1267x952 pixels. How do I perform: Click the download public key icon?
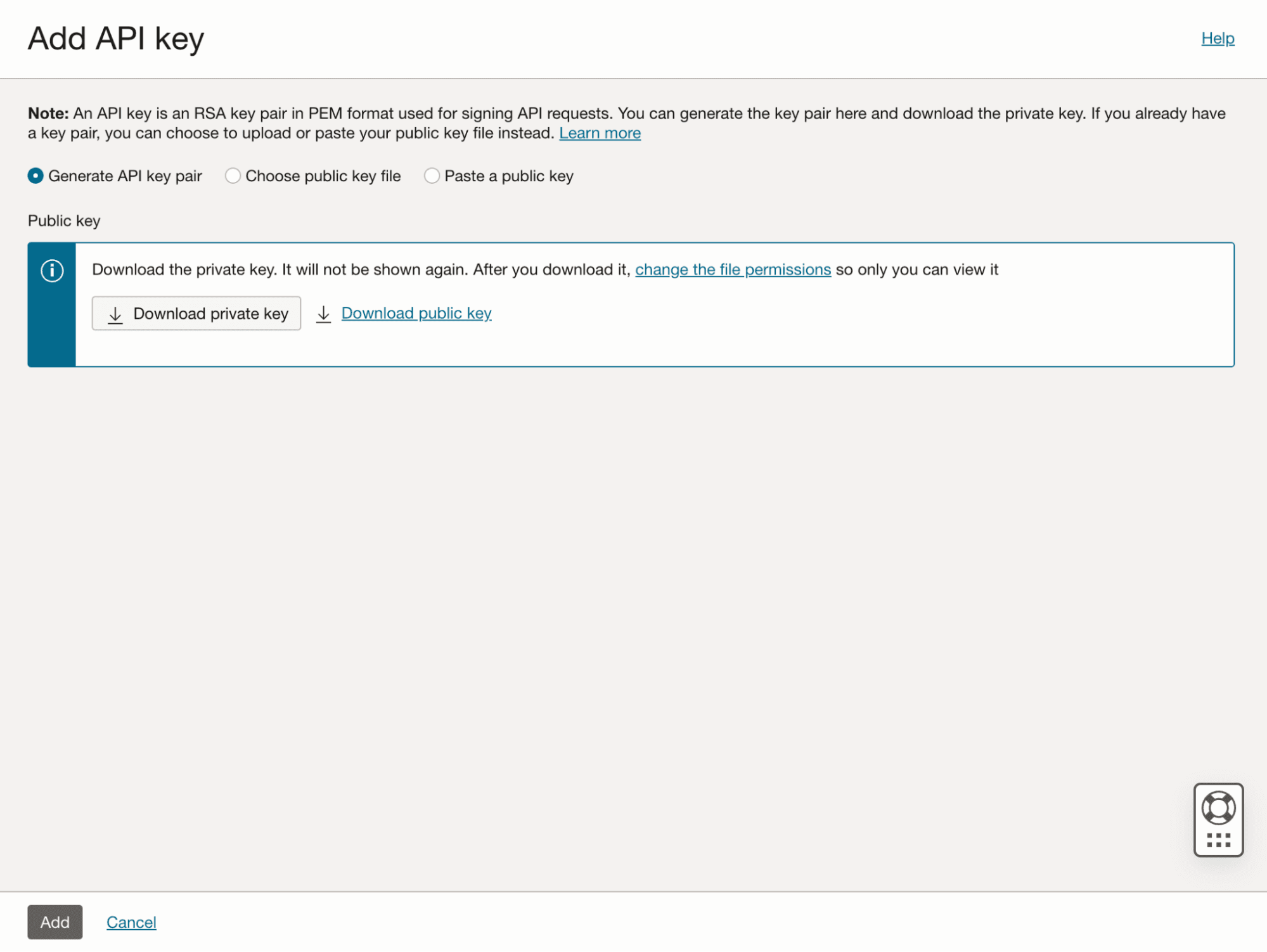pyautogui.click(x=325, y=313)
